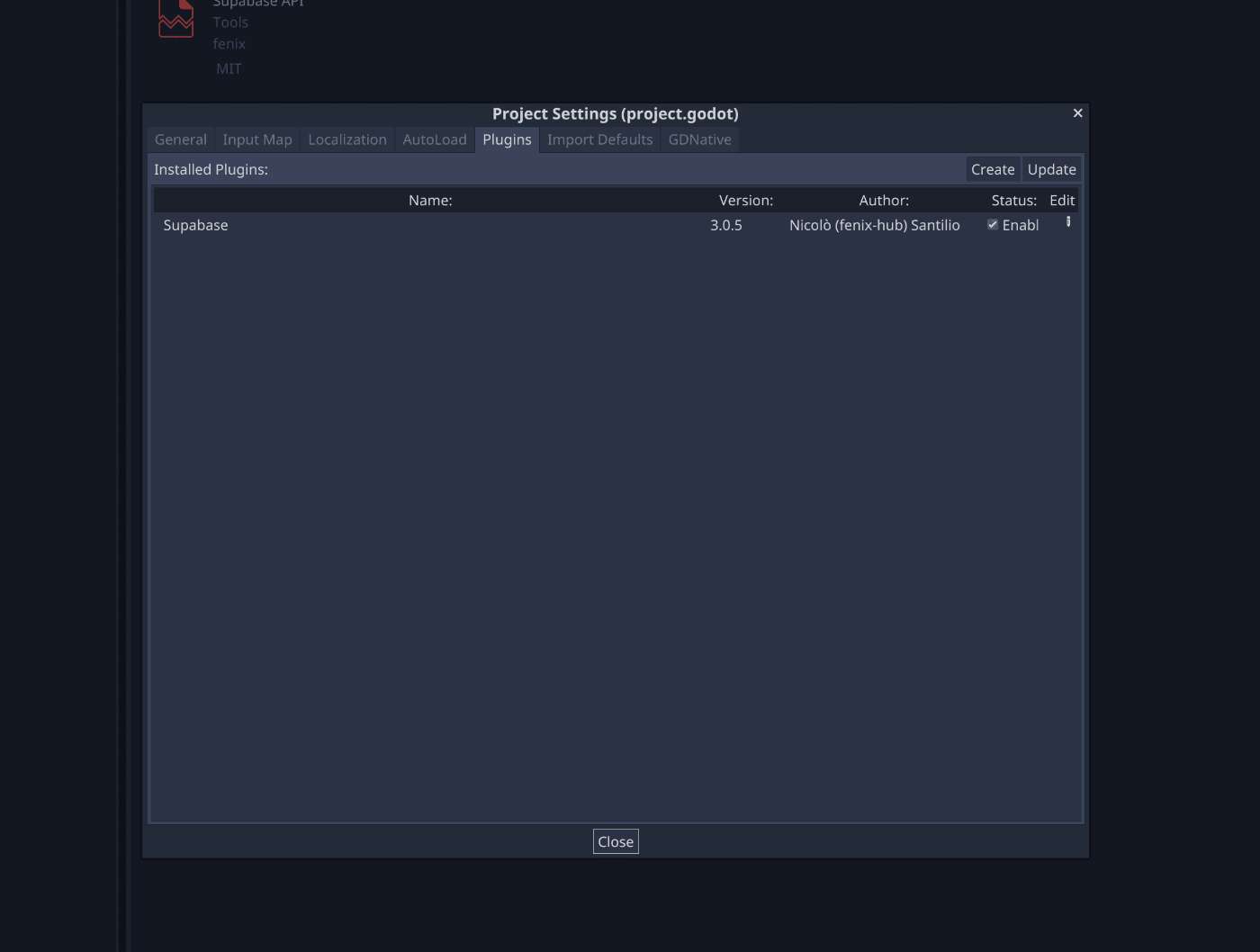Screen dimensions: 1260x952
Task: Click the Installed Plugins: label
Action: (211, 169)
